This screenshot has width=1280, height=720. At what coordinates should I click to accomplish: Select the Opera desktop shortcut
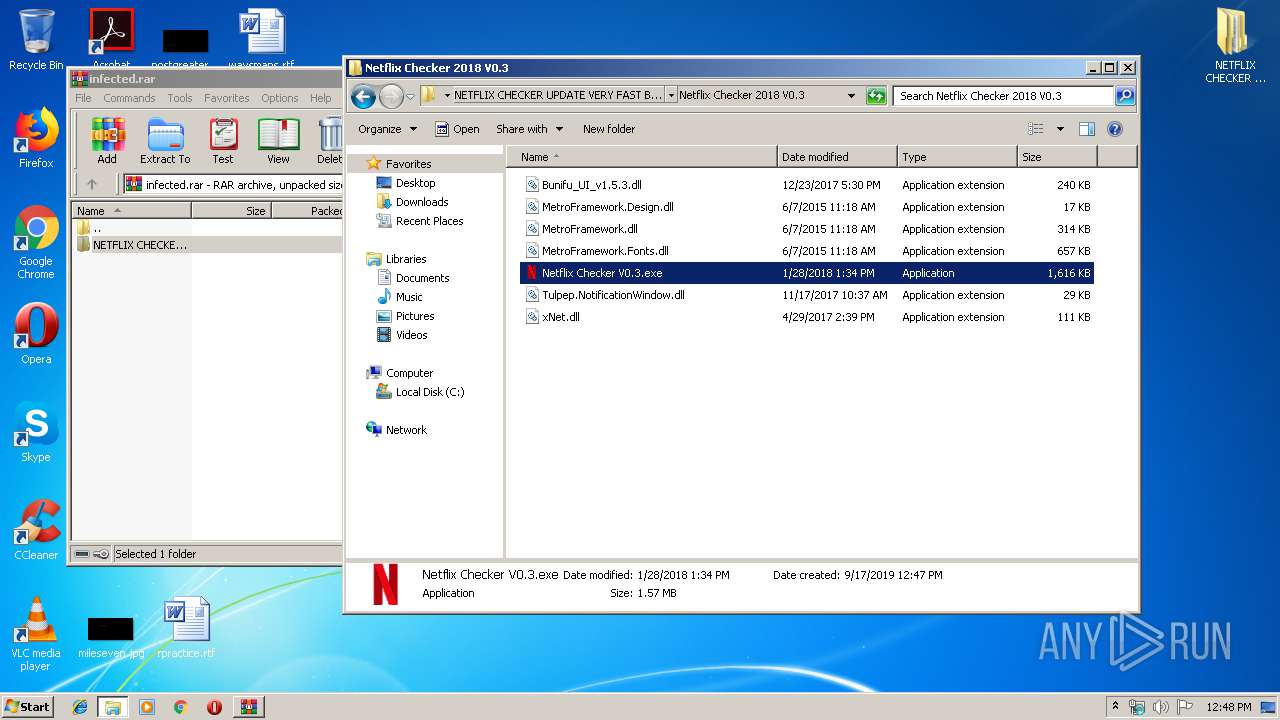(x=36, y=334)
